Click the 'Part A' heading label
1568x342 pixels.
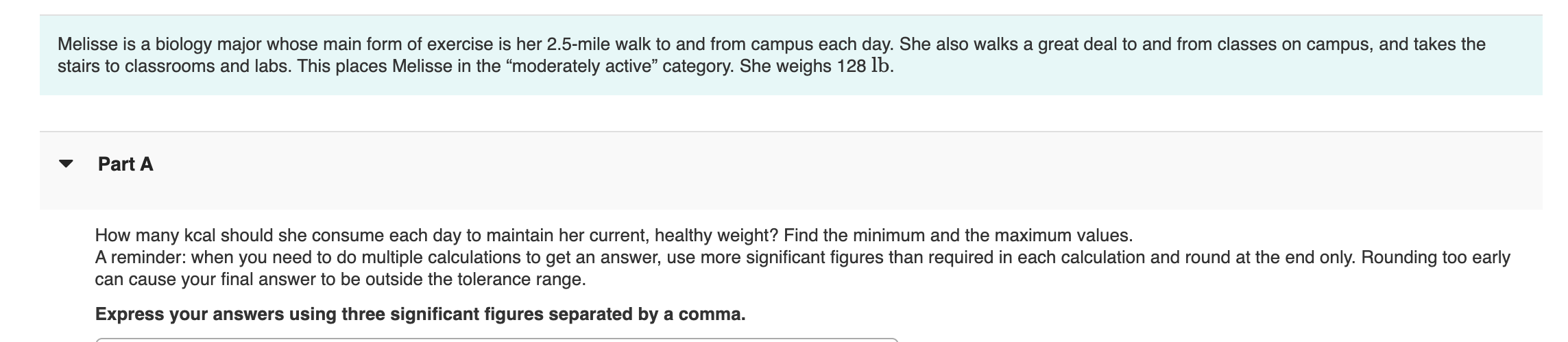125,164
